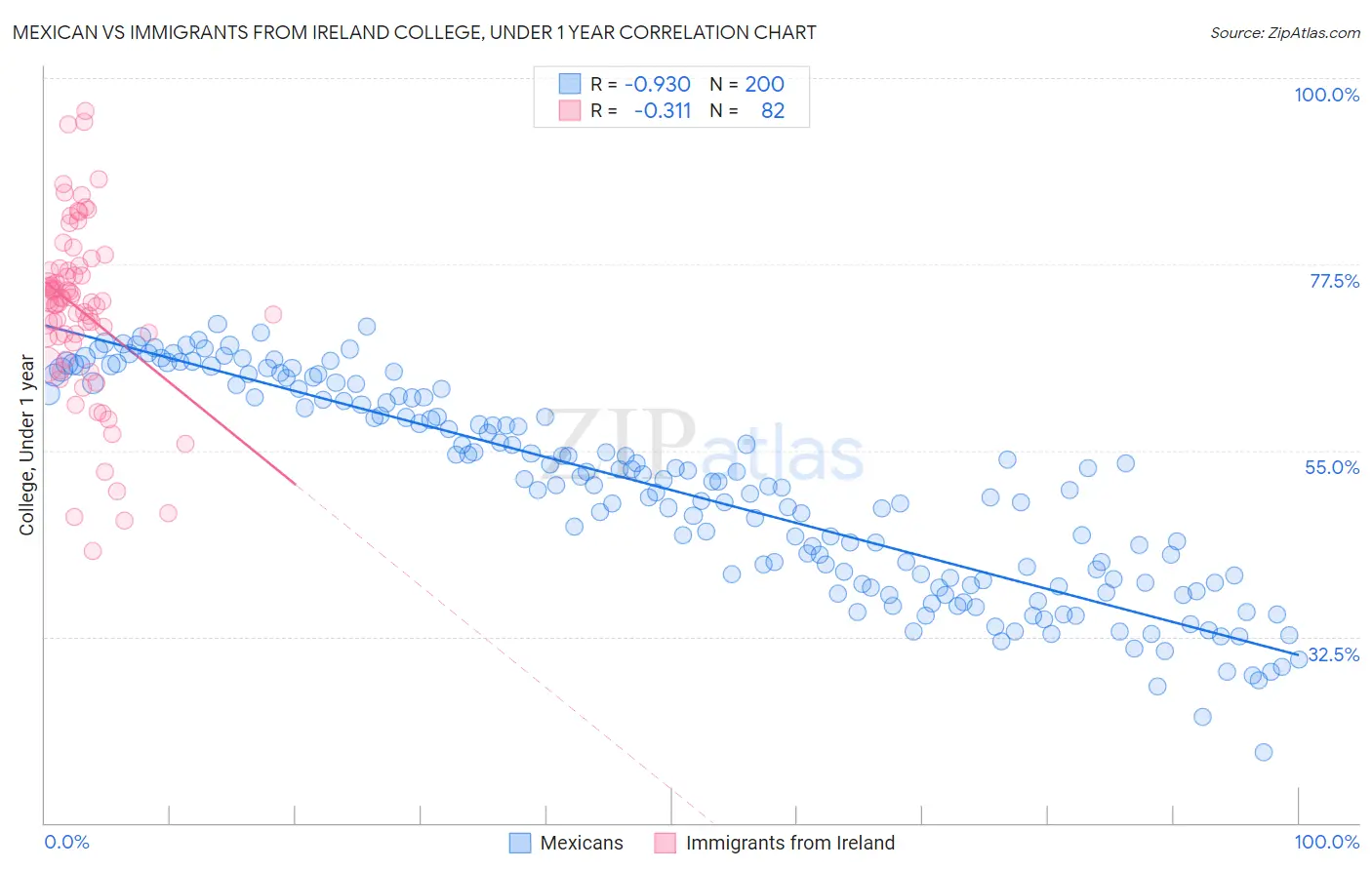1372x870 pixels.
Task: Select the Immigrants from Ireland legend label
Action: pos(790,843)
